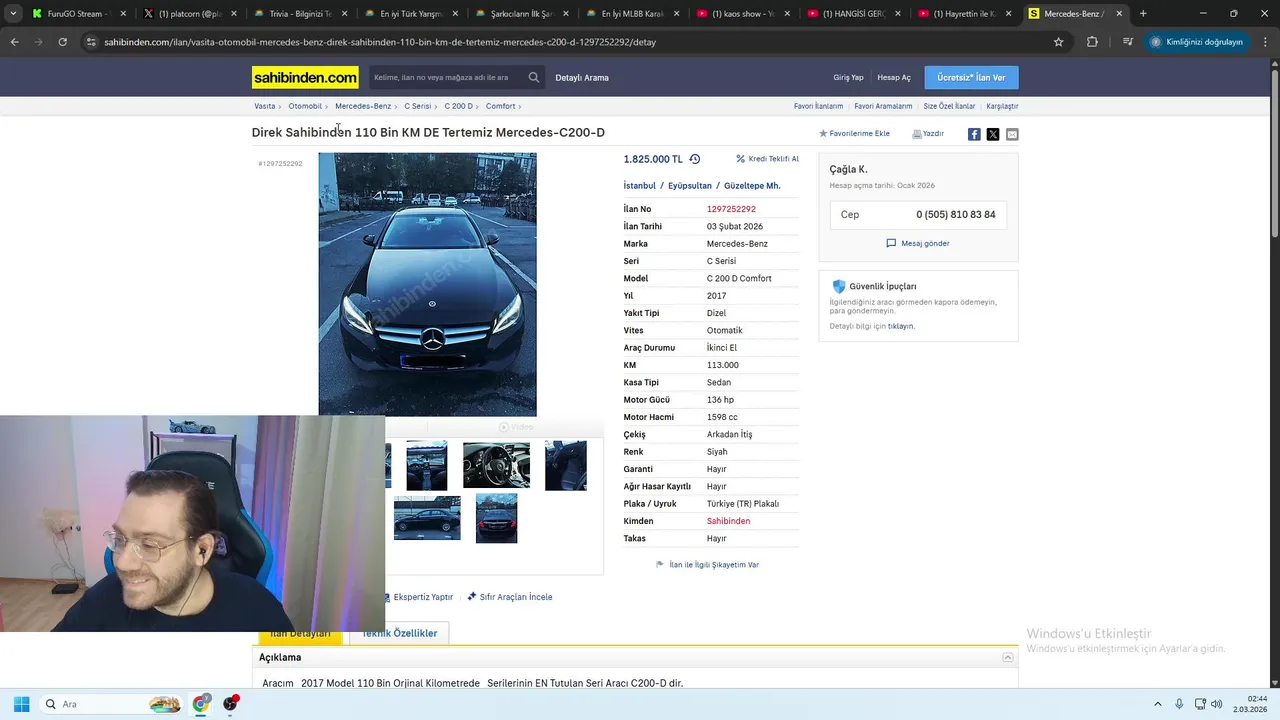The image size is (1280, 720).
Task: Switch to En iyi Türk Yarışma tab
Action: [x=410, y=14]
